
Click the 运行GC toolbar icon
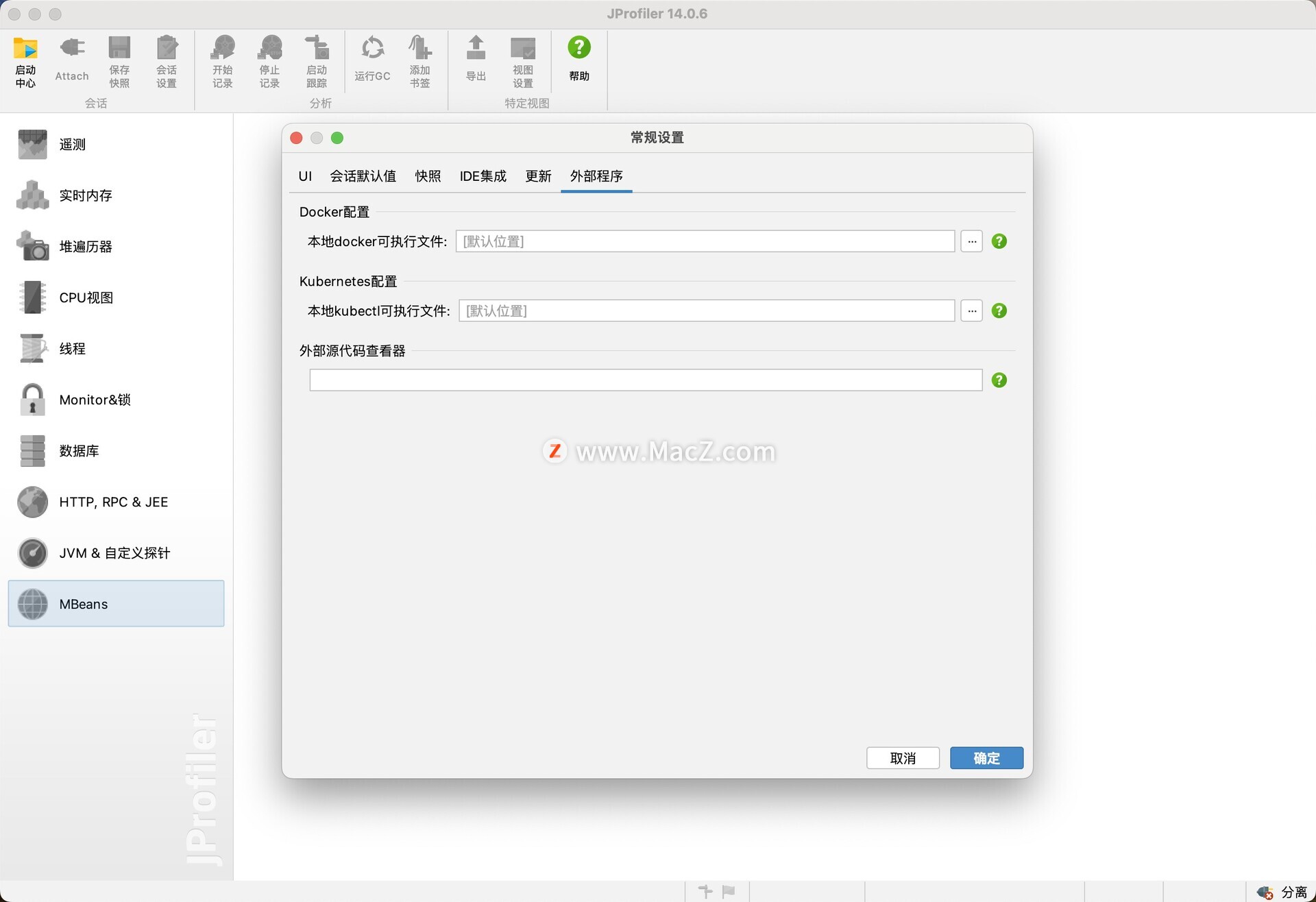pyautogui.click(x=372, y=60)
